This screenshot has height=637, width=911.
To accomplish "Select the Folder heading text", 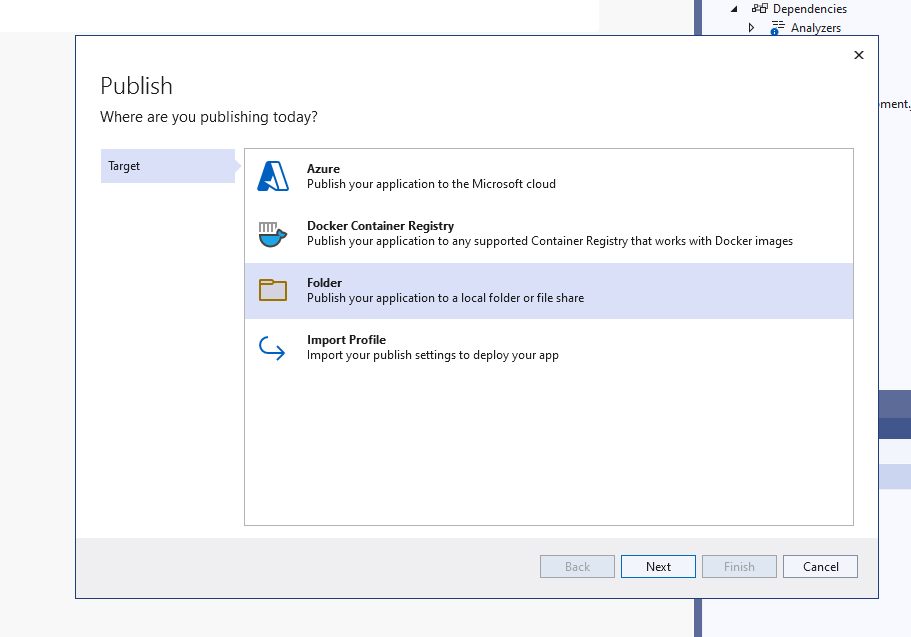I will pyautogui.click(x=324, y=282).
